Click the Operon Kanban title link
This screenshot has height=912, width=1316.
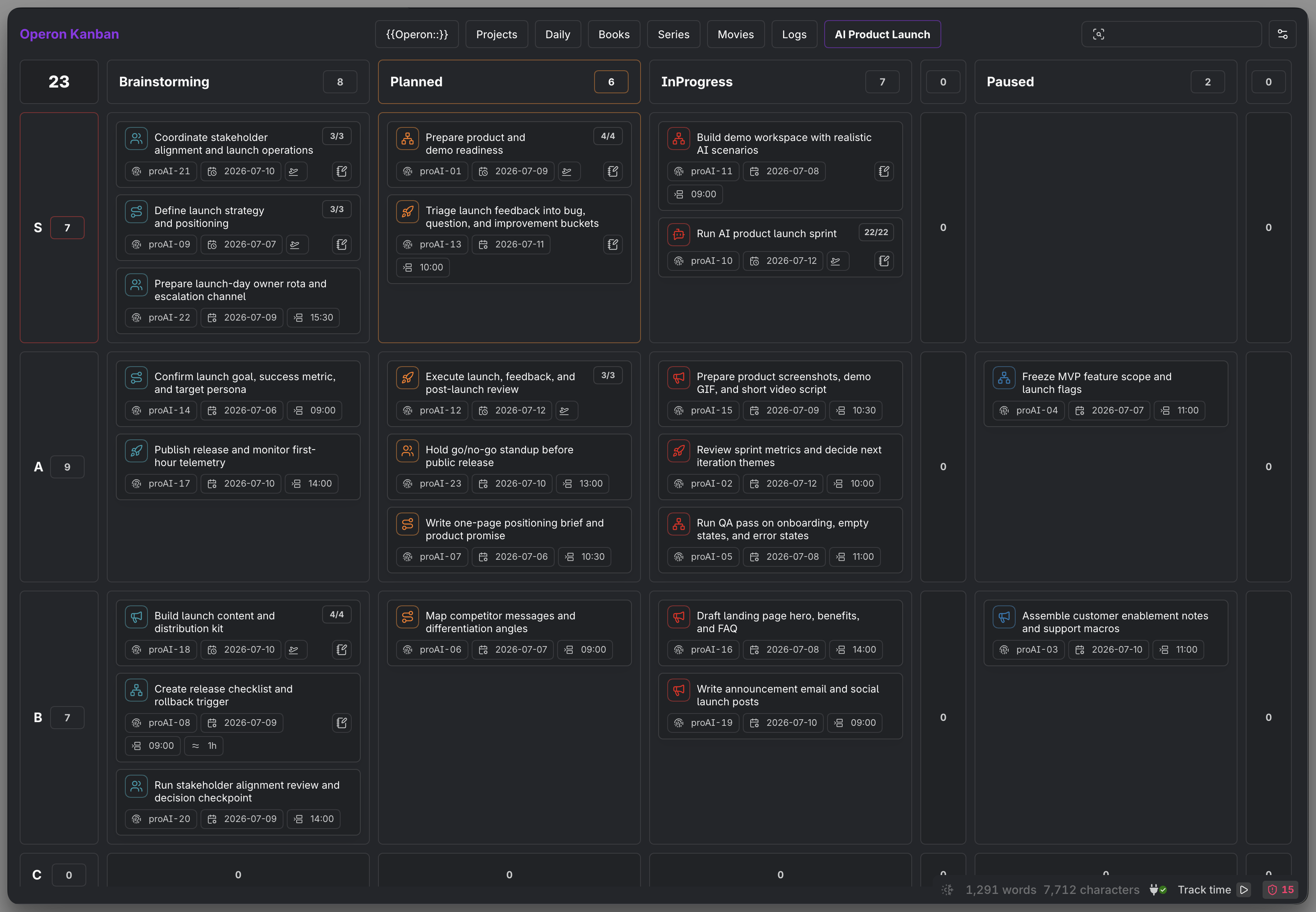(x=69, y=34)
